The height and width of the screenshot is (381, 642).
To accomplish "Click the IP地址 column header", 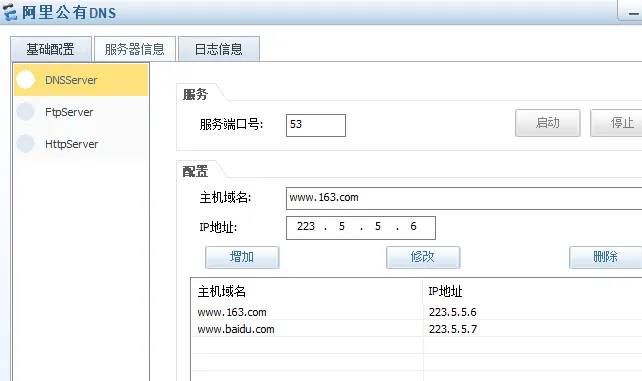I will click(532, 291).
